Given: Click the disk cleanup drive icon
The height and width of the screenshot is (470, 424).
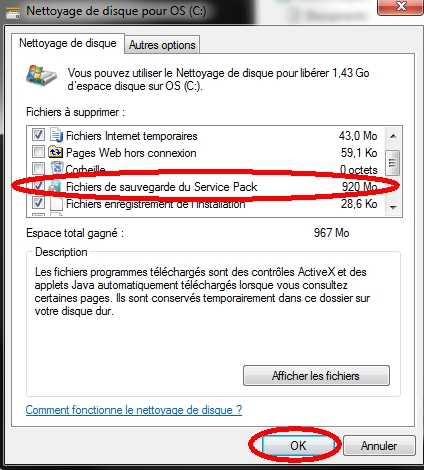Looking at the screenshot, I should pyautogui.click(x=41, y=76).
